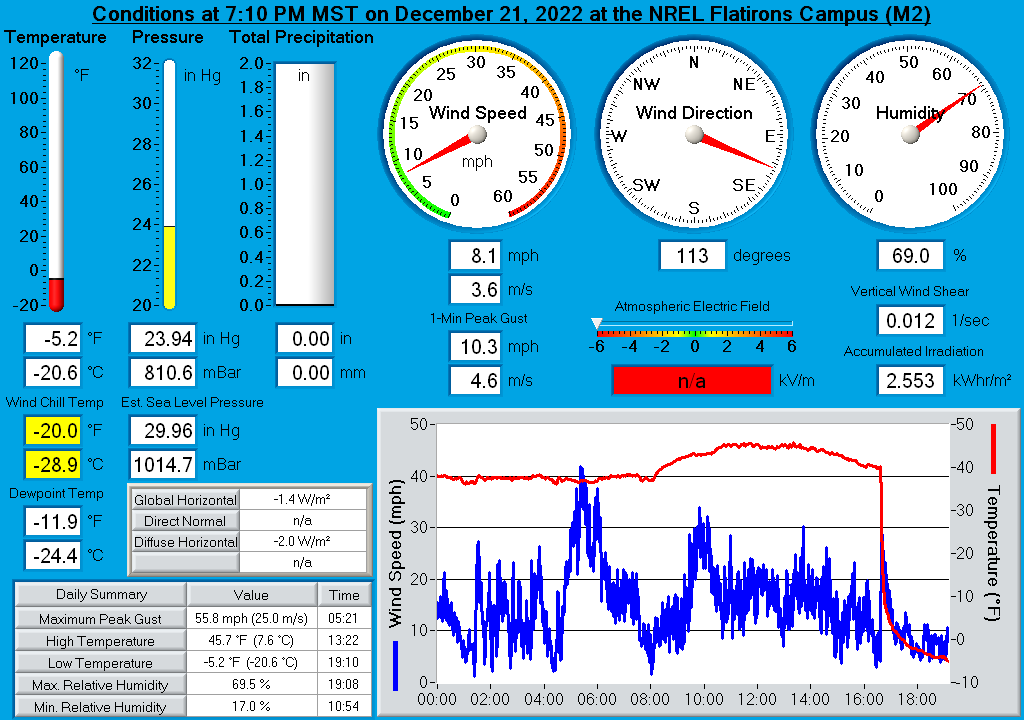Viewport: 1024px width, 720px height.
Task: Click the 17.0 % humidity value cell
Action: coord(251,706)
